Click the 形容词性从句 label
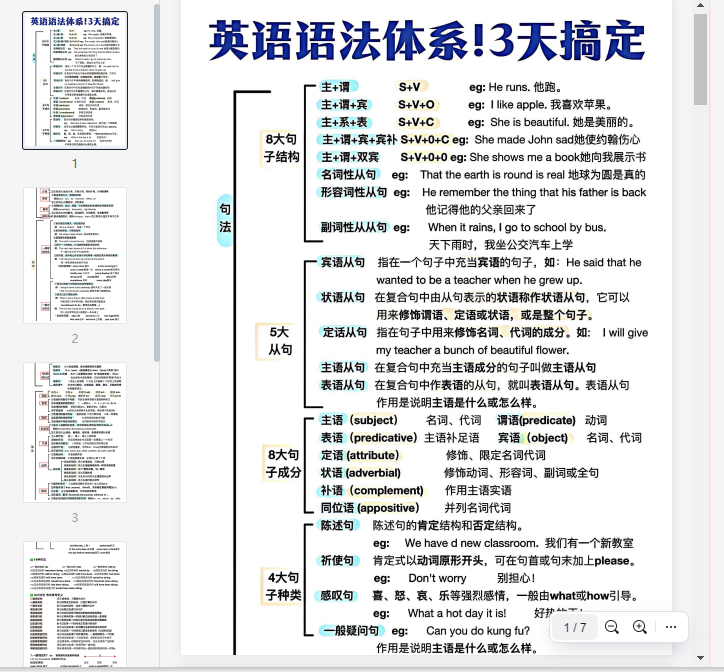Viewport: 724px width, 672px height. [354, 192]
